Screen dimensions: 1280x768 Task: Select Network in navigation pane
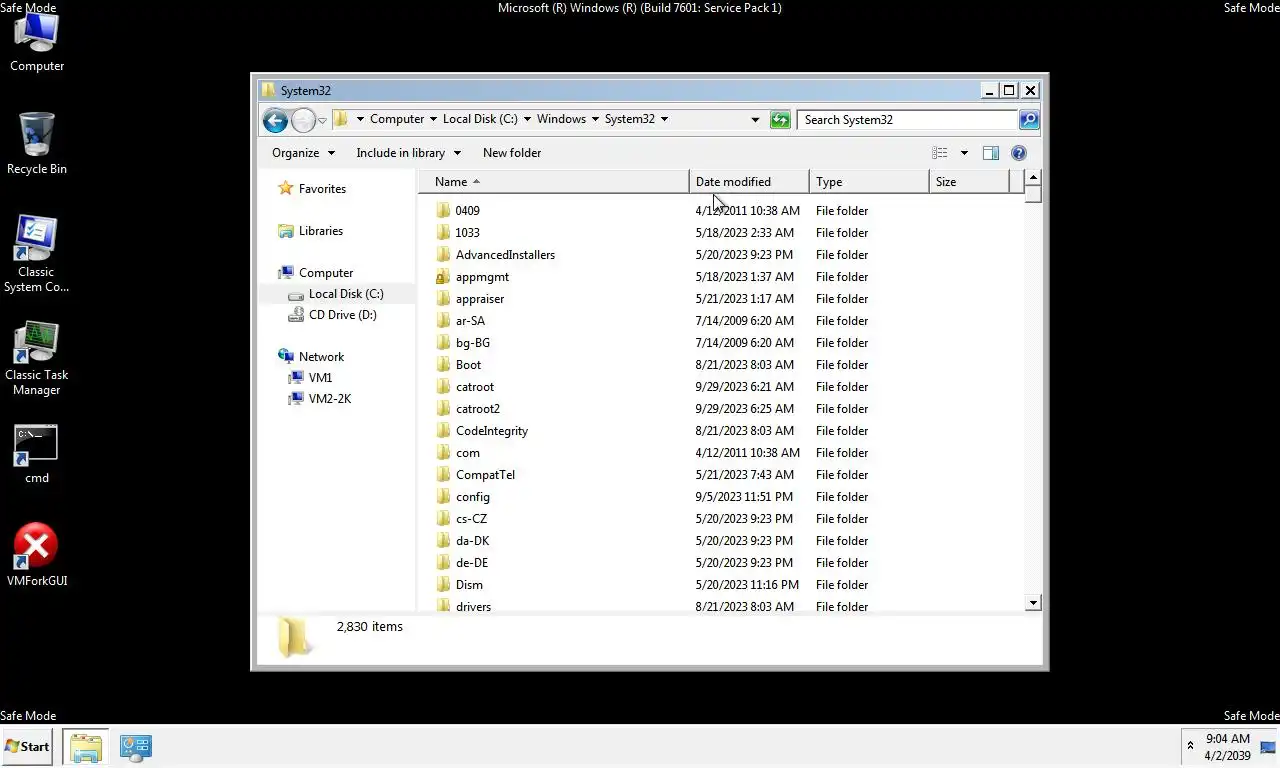[x=311, y=357]
